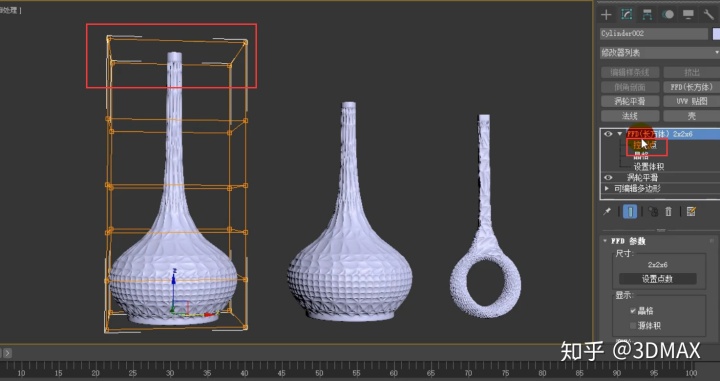
Task: Click the timeline arrow button at left edge
Action: click(x=7, y=353)
